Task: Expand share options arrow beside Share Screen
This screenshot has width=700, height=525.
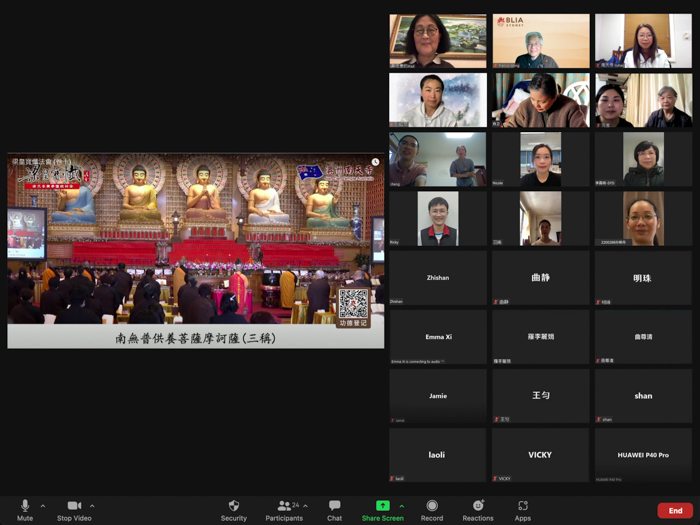Action: [x=402, y=506]
